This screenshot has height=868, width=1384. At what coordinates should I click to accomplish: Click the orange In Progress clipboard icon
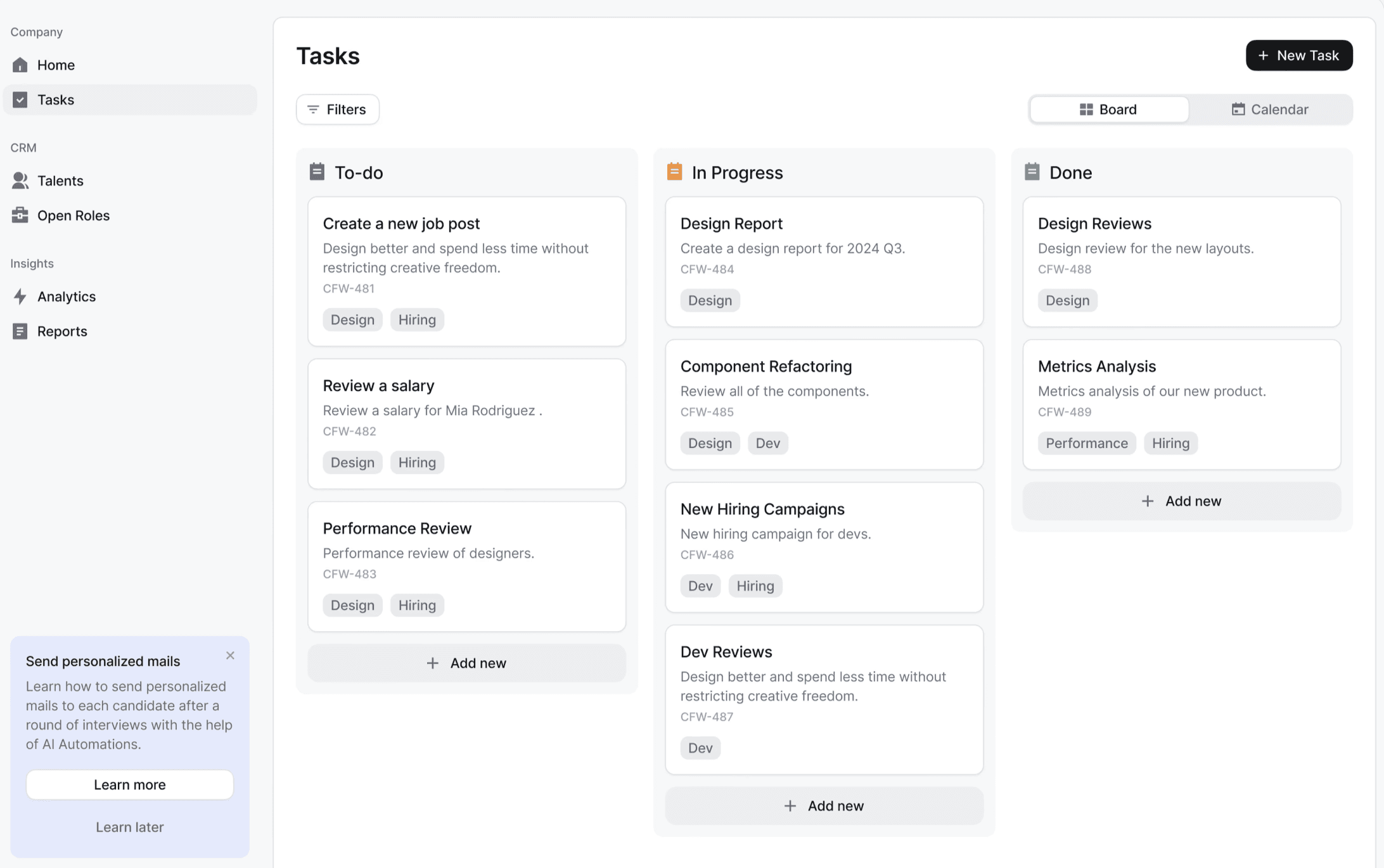[x=674, y=172]
